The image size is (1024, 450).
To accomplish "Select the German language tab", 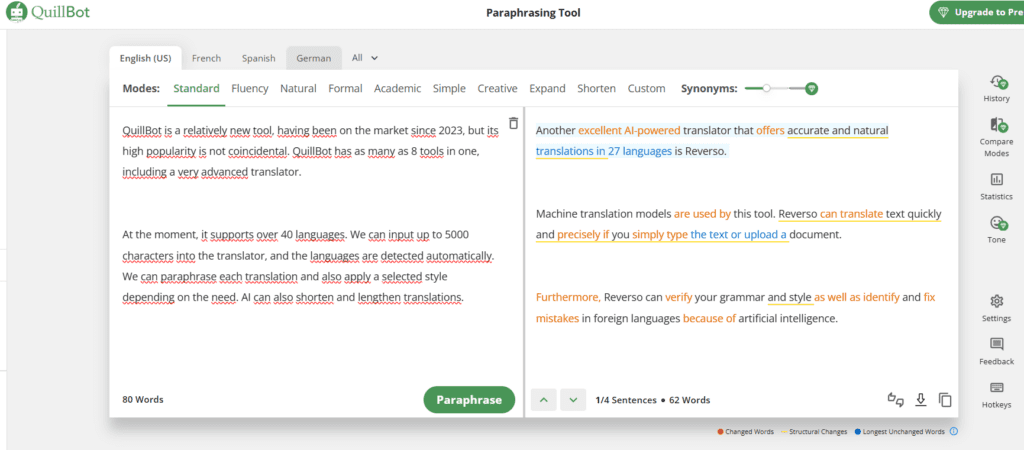I will pyautogui.click(x=313, y=58).
